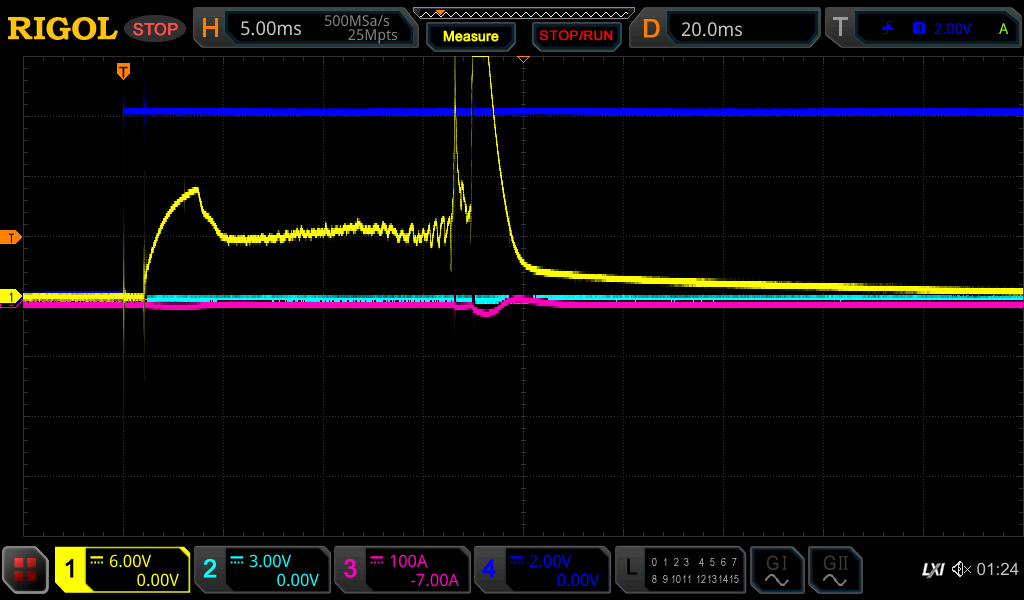Viewport: 1024px width, 600px height.
Task: Open the Measure menu
Action: pos(471,36)
